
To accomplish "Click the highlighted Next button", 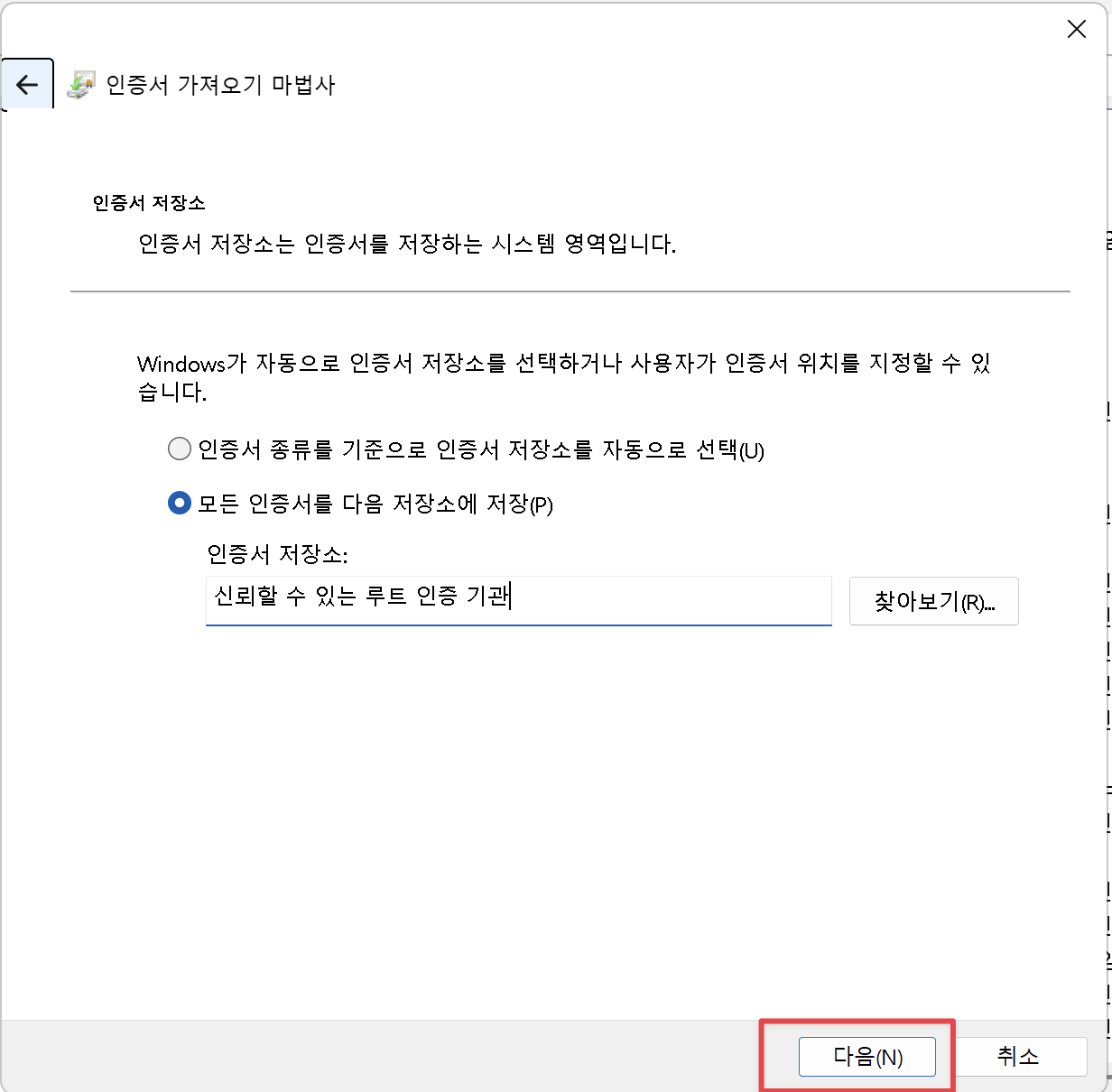I will [867, 1057].
